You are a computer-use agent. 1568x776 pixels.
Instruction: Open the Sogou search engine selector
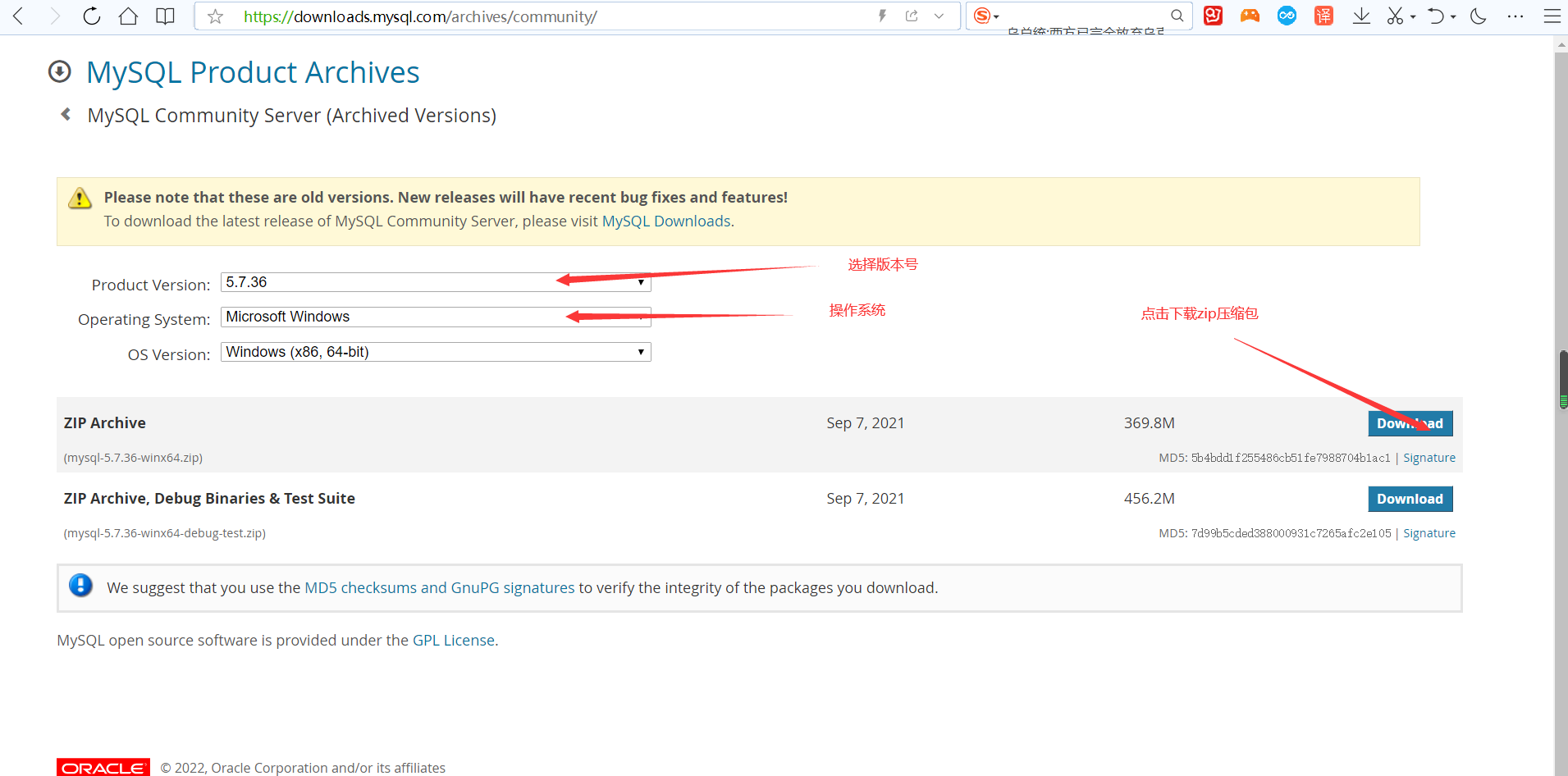(985, 16)
